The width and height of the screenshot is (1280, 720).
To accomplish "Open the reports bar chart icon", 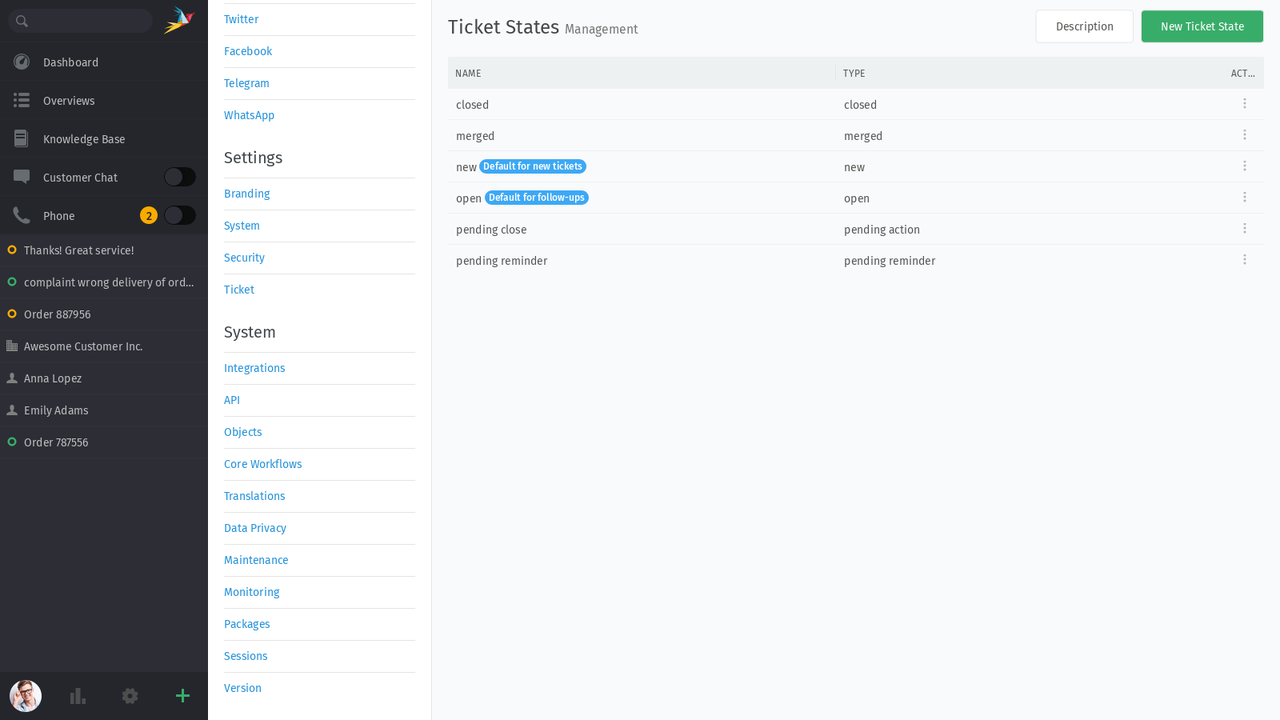I will tap(77, 696).
